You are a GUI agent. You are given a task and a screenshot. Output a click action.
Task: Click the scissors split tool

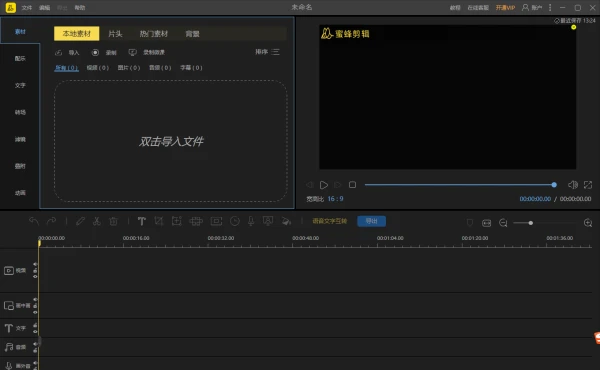click(97, 221)
